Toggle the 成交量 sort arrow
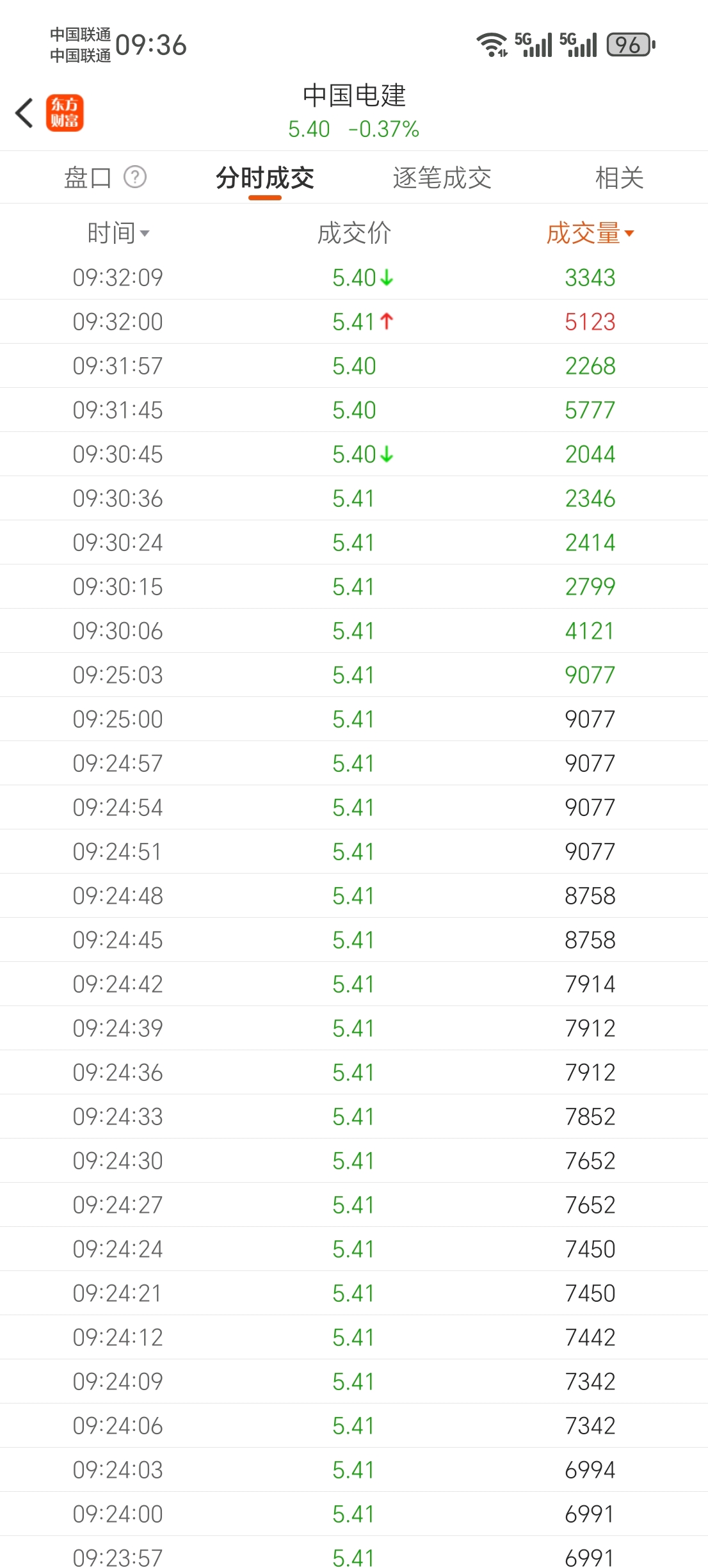708x1568 pixels. click(x=629, y=234)
